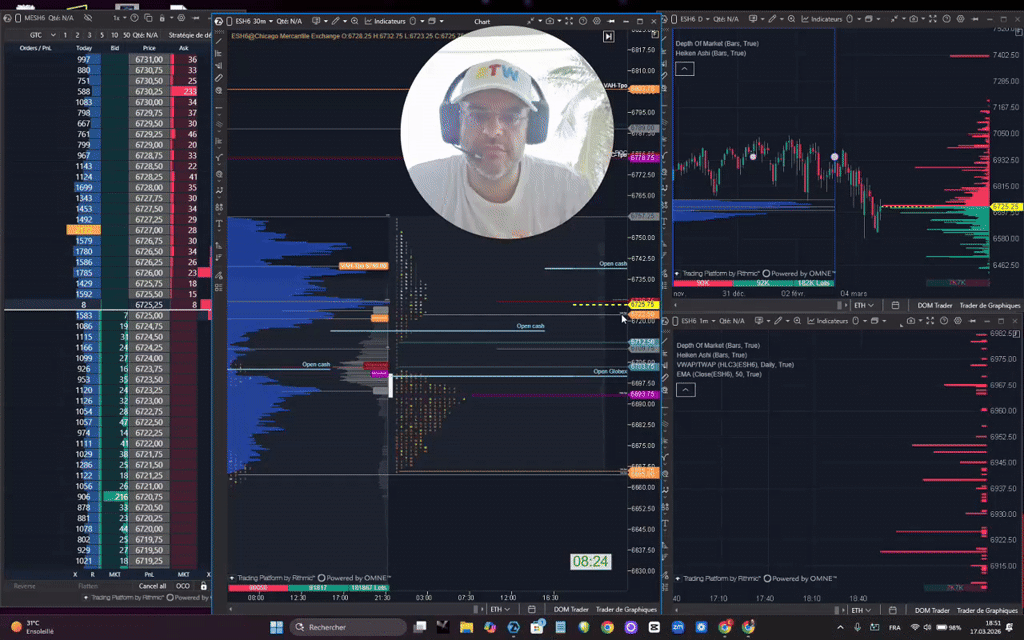Click the camera icon in ESH6 1m toolbar

click(x=911, y=321)
